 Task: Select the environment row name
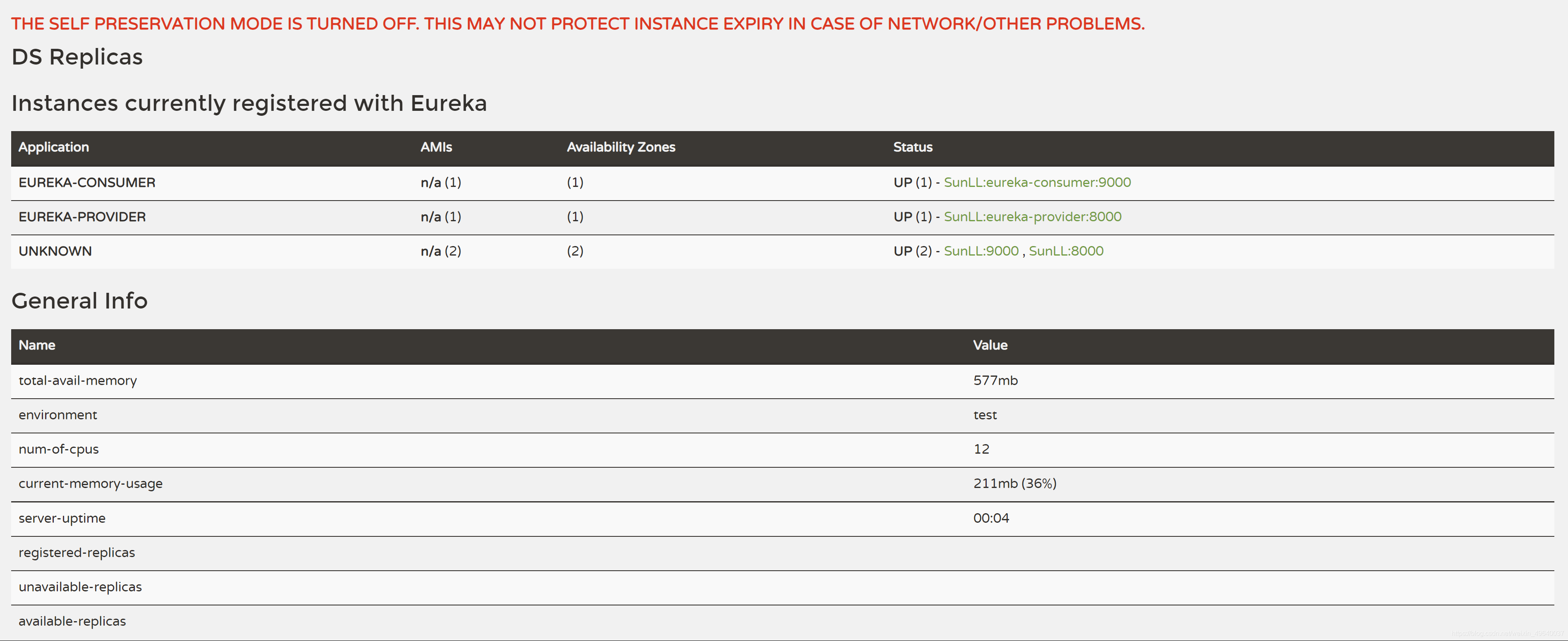click(x=58, y=415)
